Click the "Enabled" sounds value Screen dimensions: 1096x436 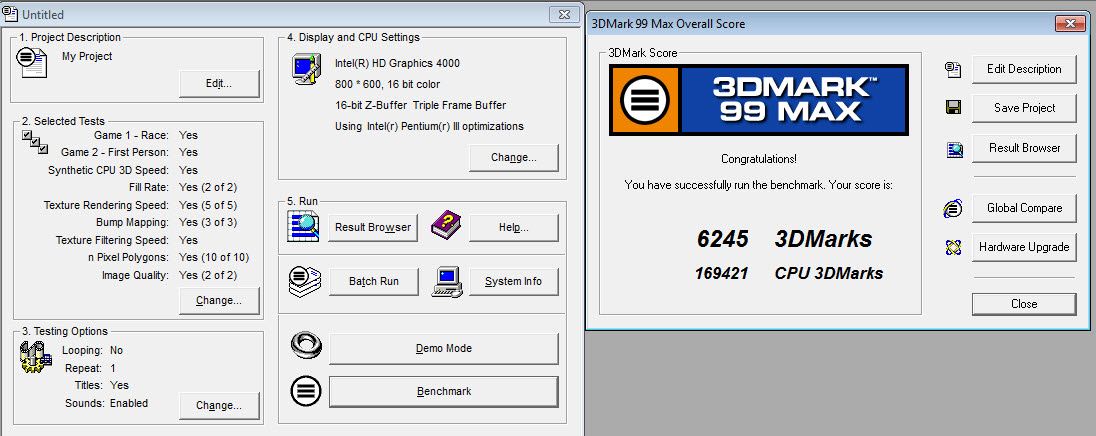[x=129, y=403]
